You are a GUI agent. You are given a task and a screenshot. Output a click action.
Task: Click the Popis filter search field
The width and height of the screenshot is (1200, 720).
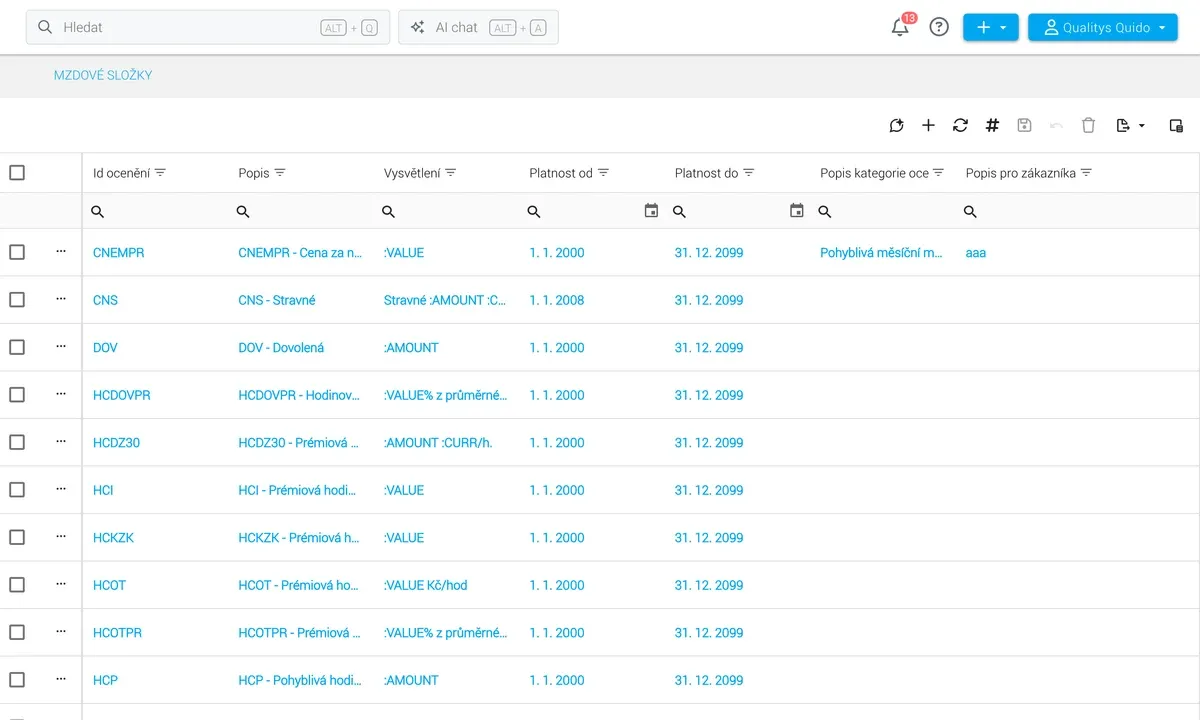[x=300, y=211]
